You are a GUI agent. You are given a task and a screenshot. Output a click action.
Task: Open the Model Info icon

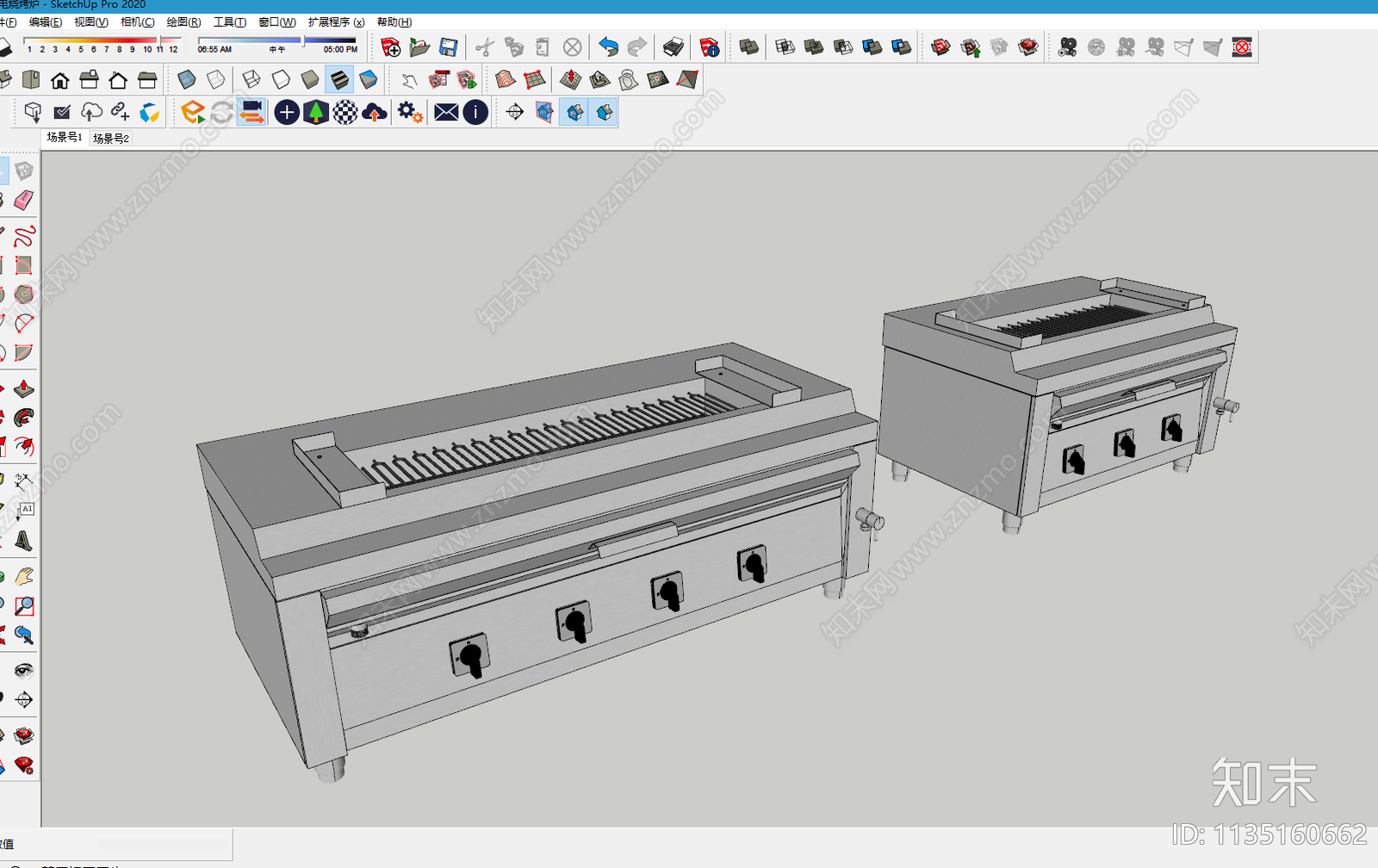(x=709, y=47)
